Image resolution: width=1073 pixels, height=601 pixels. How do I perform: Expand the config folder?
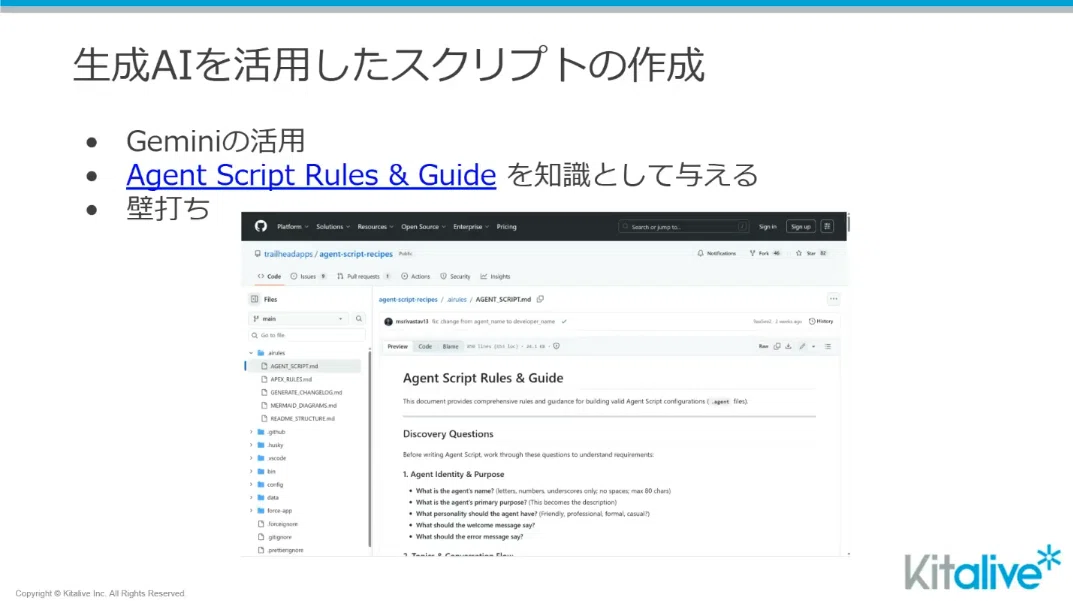[x=251, y=485]
